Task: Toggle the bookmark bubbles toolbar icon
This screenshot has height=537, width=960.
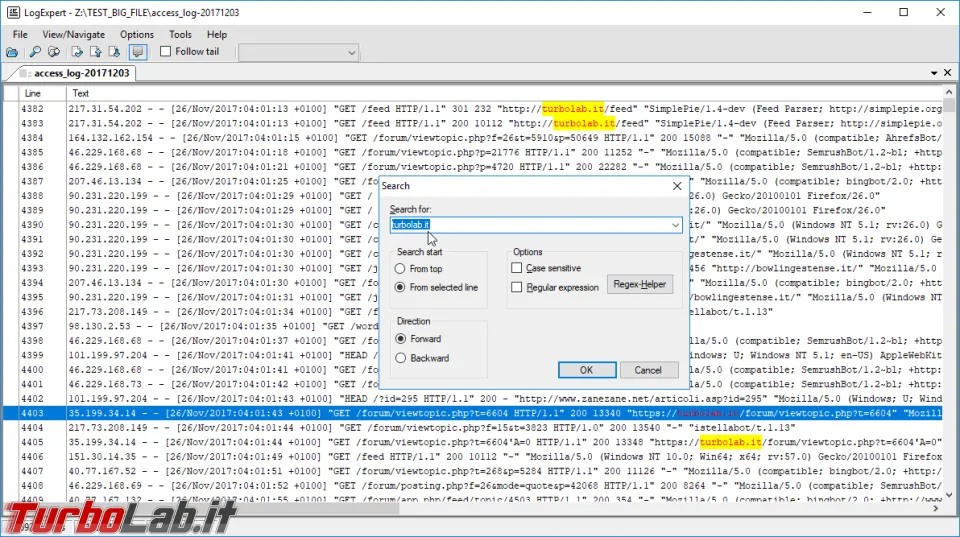Action: click(138, 52)
